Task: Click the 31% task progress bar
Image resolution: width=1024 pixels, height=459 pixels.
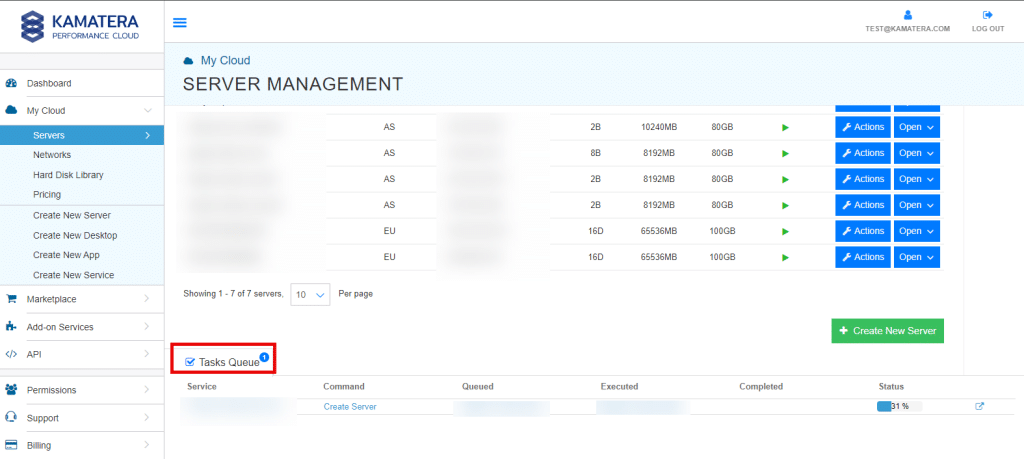Action: pos(899,406)
